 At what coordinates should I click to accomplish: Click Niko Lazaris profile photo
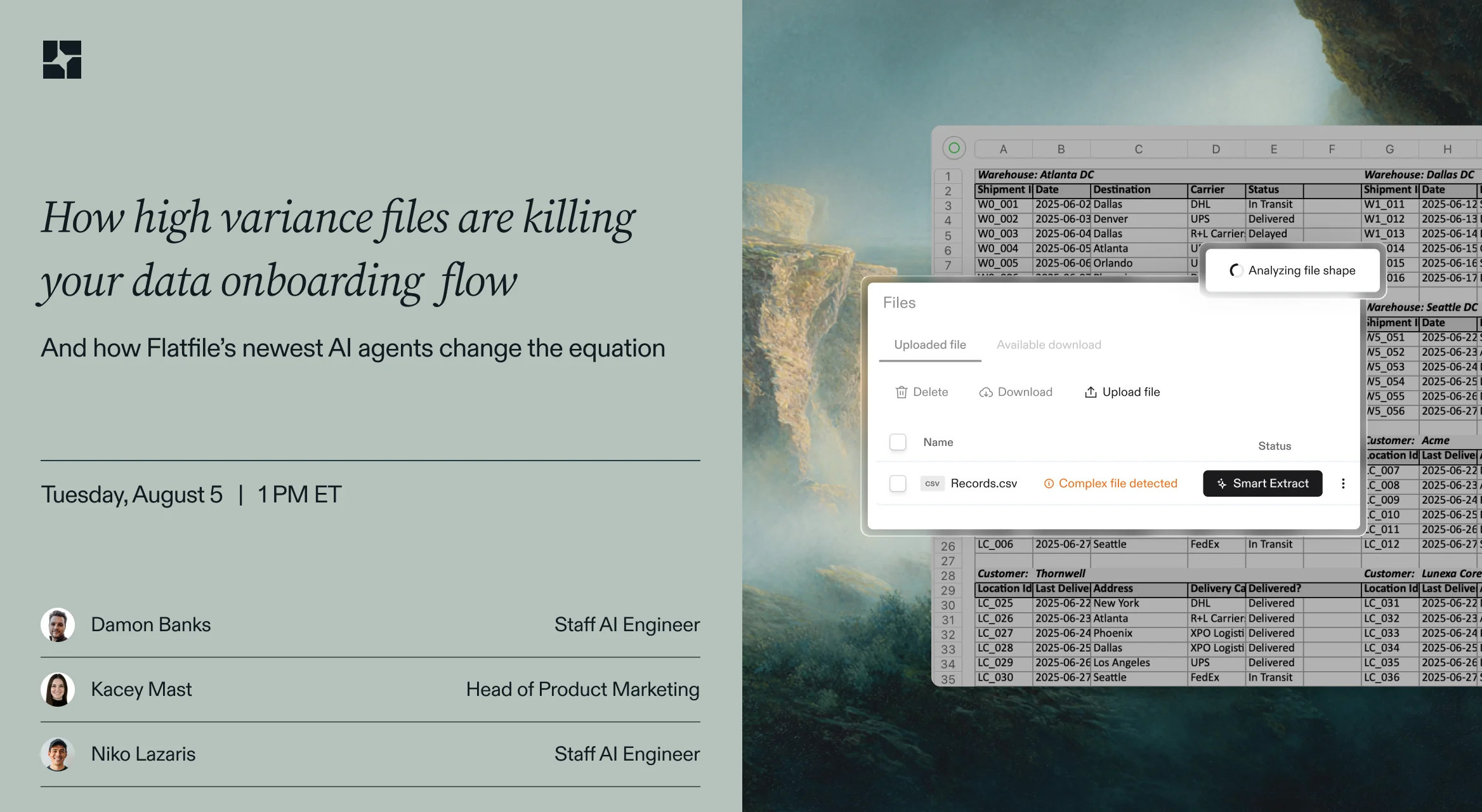click(58, 754)
